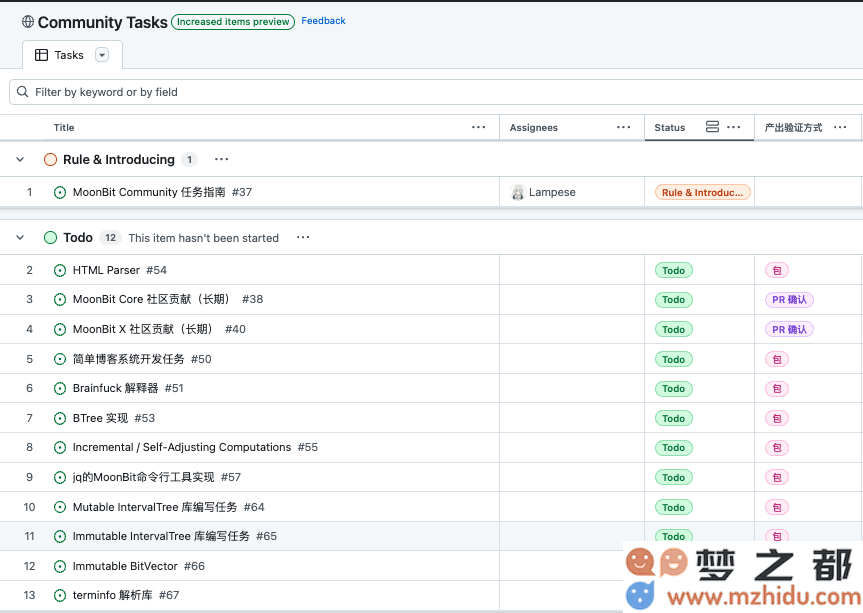Screen dimensions: 863x613
Task: Open Todo group actions menu
Action: click(303, 238)
